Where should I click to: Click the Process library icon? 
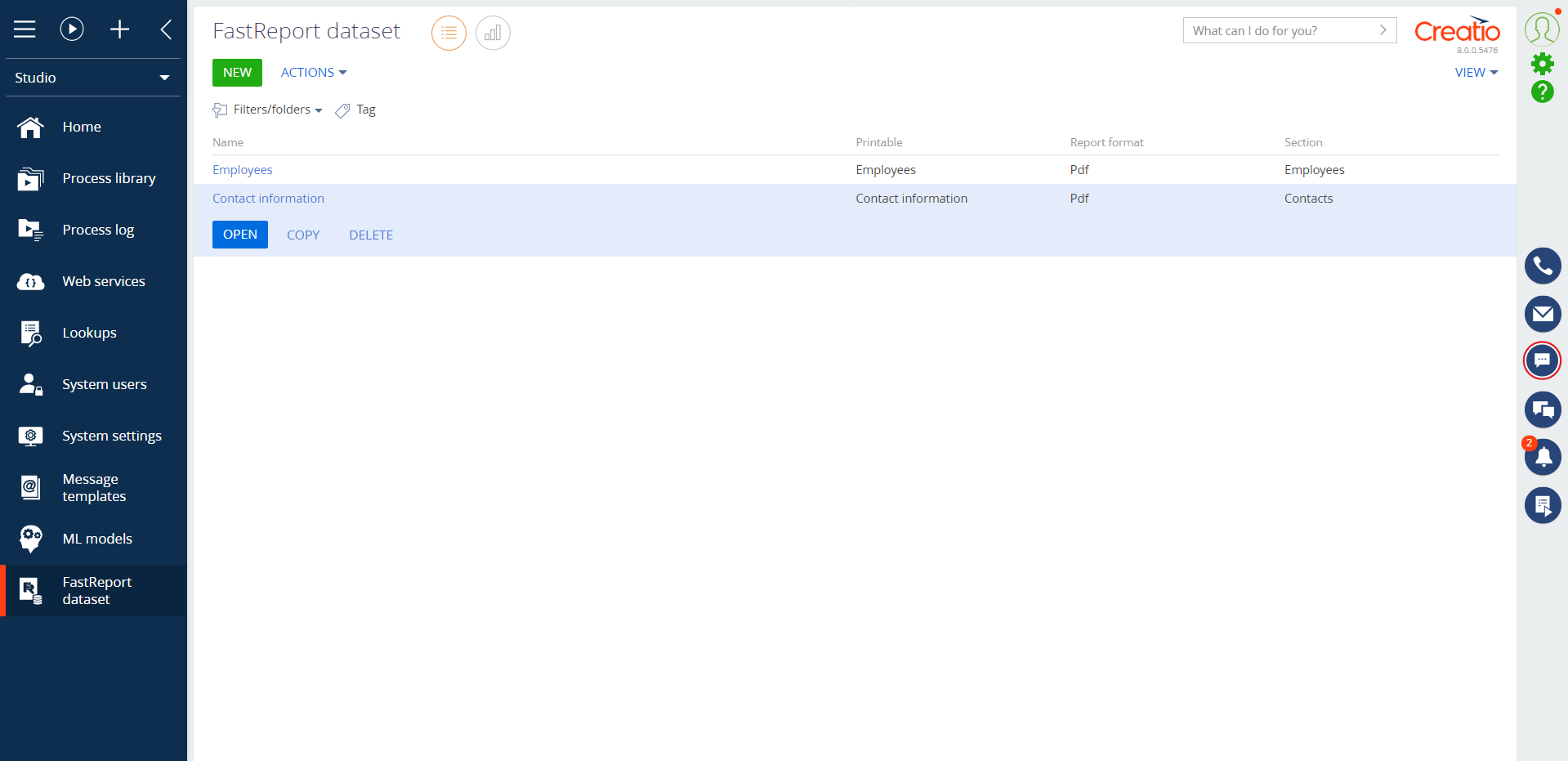tap(30, 178)
